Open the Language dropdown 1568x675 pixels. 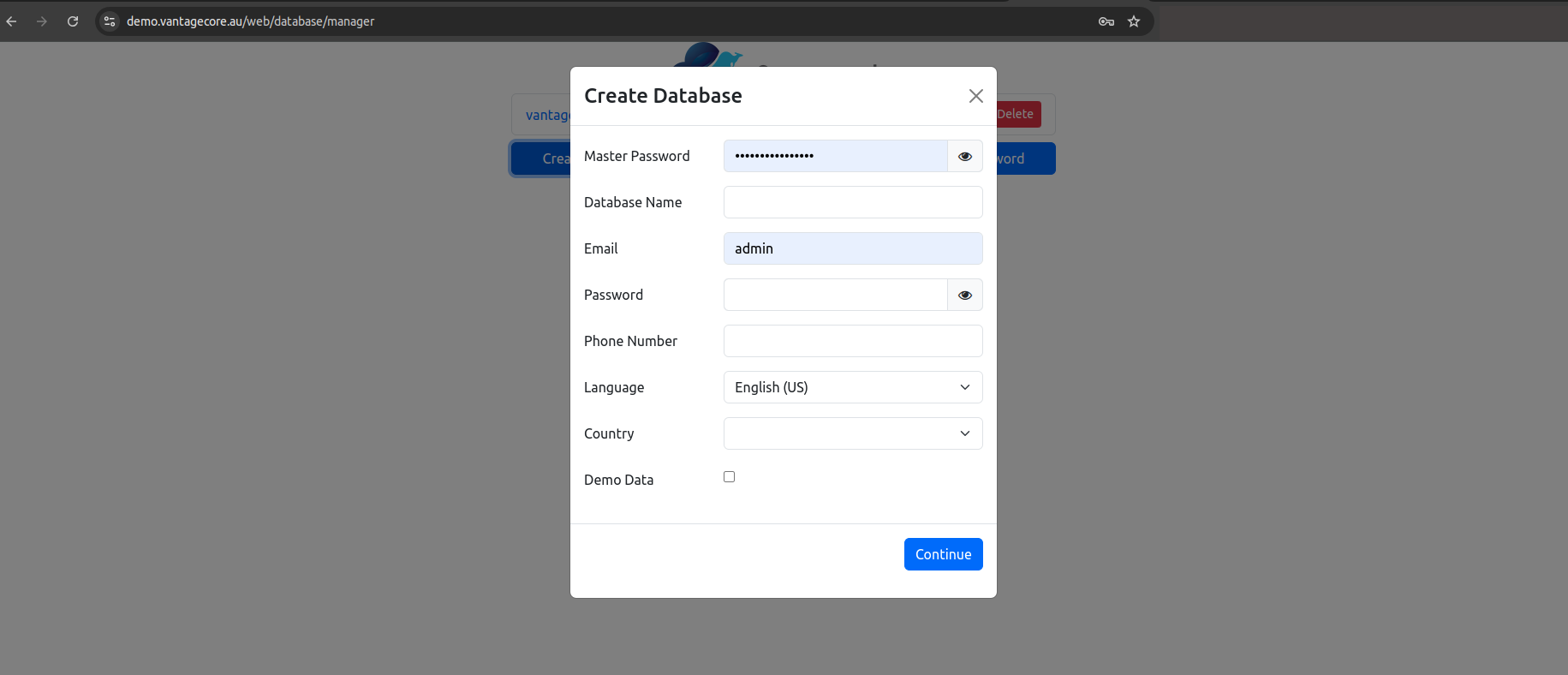[x=852, y=387]
